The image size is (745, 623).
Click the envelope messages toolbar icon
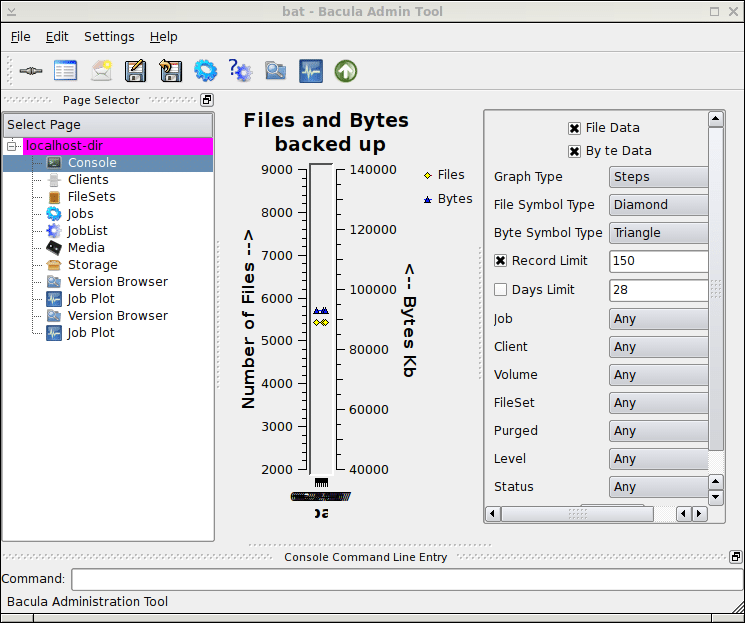[101, 71]
